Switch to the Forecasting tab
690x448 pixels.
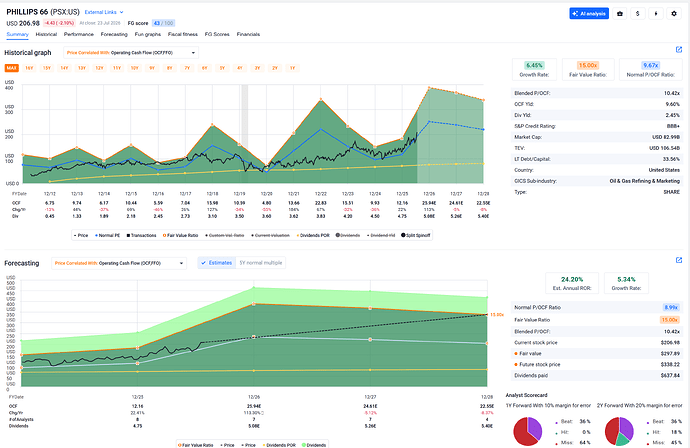(x=114, y=34)
